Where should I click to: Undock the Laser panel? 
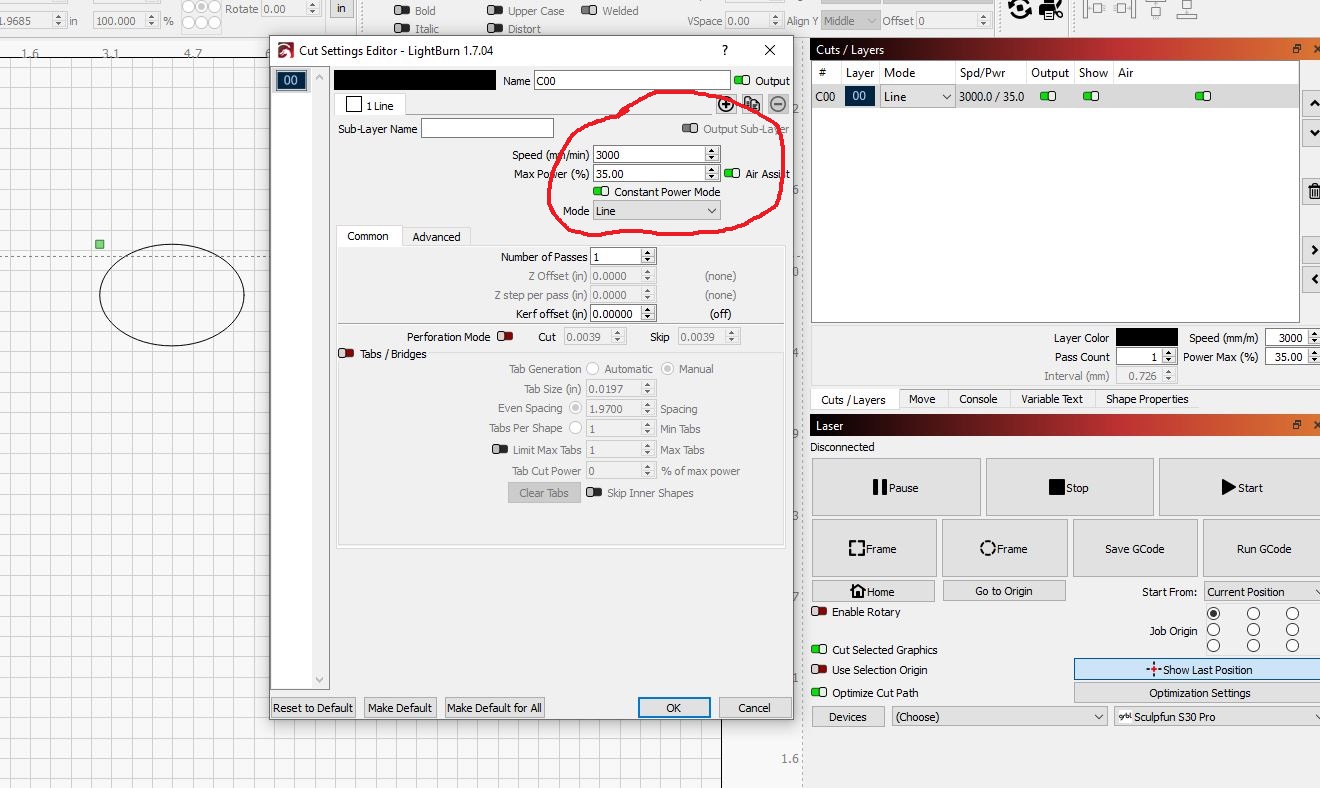pyautogui.click(x=1297, y=425)
